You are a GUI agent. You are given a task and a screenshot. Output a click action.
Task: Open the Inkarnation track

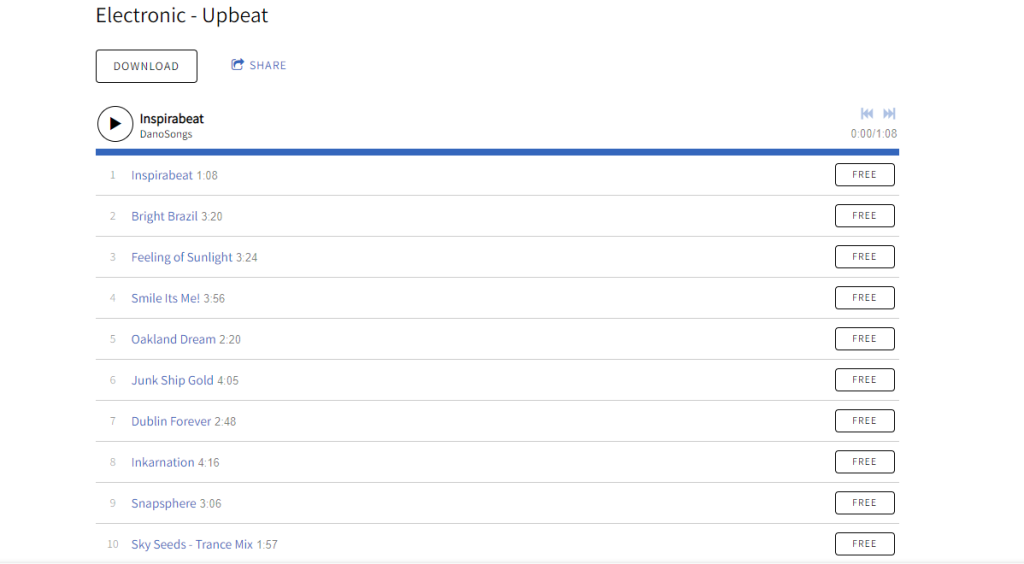coord(163,462)
